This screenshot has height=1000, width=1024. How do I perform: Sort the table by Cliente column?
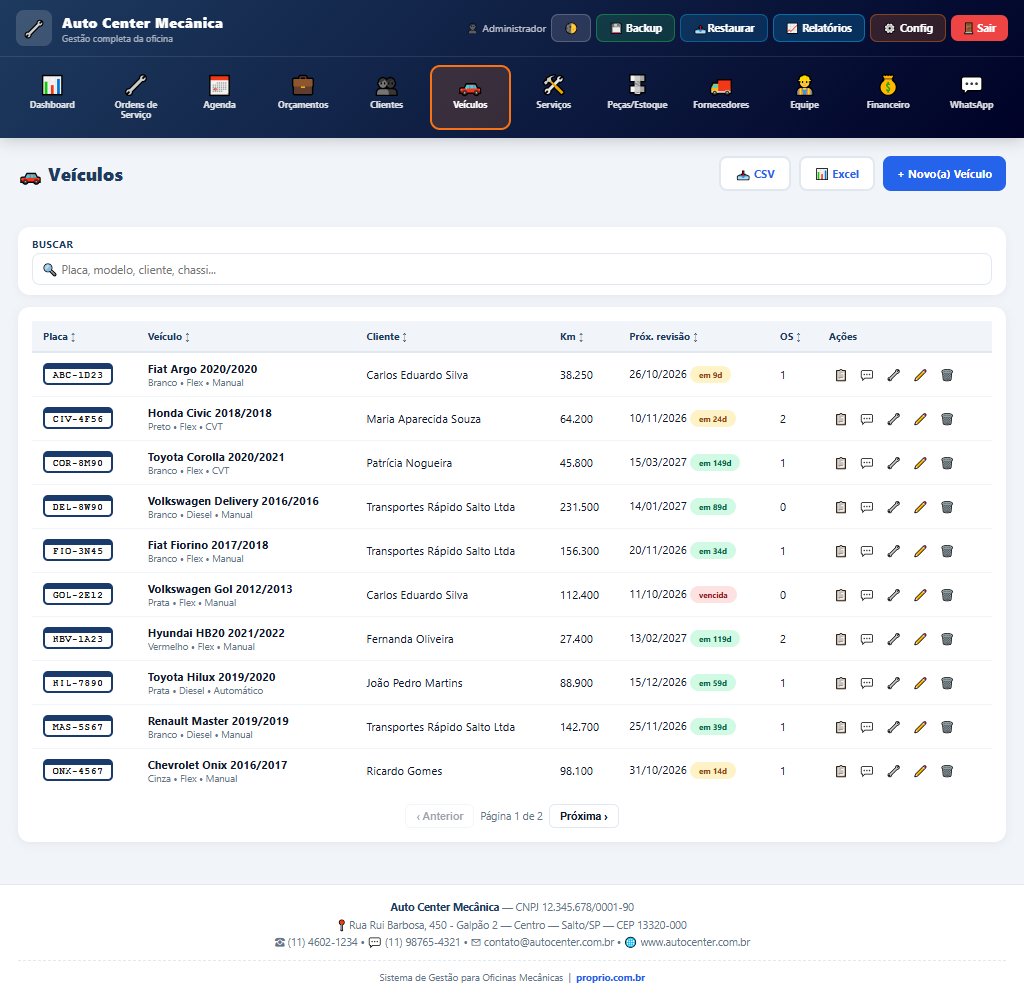click(387, 337)
